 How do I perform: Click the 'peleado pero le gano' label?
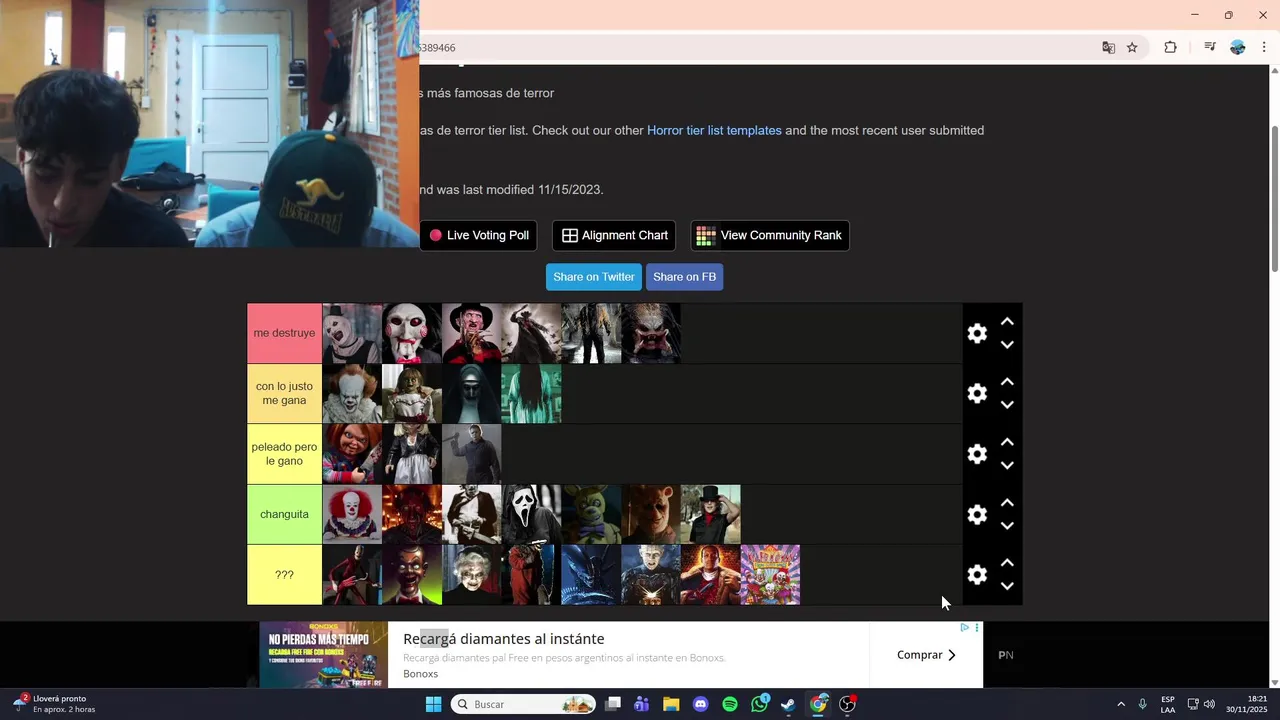[284, 454]
